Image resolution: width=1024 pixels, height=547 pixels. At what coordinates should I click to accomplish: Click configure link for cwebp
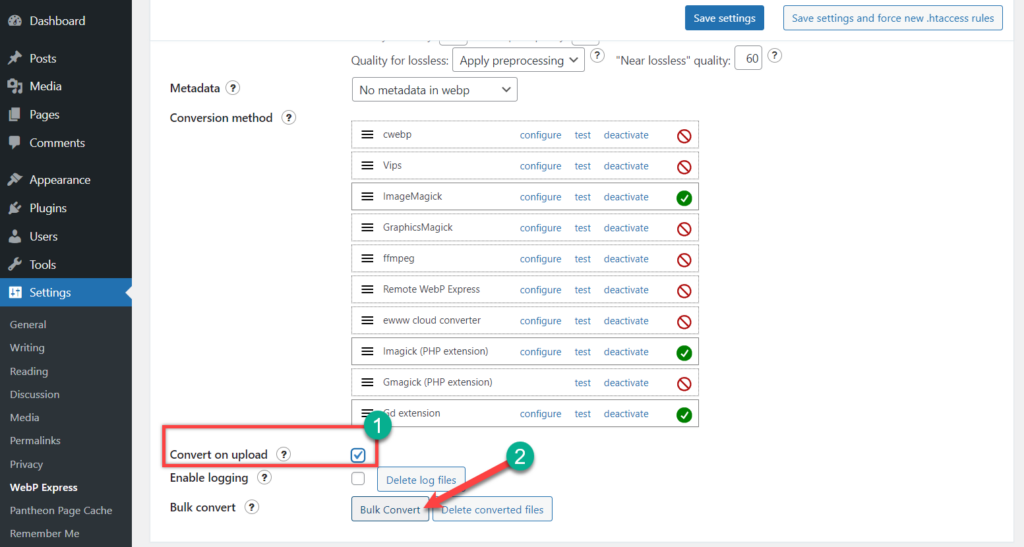pyautogui.click(x=540, y=135)
